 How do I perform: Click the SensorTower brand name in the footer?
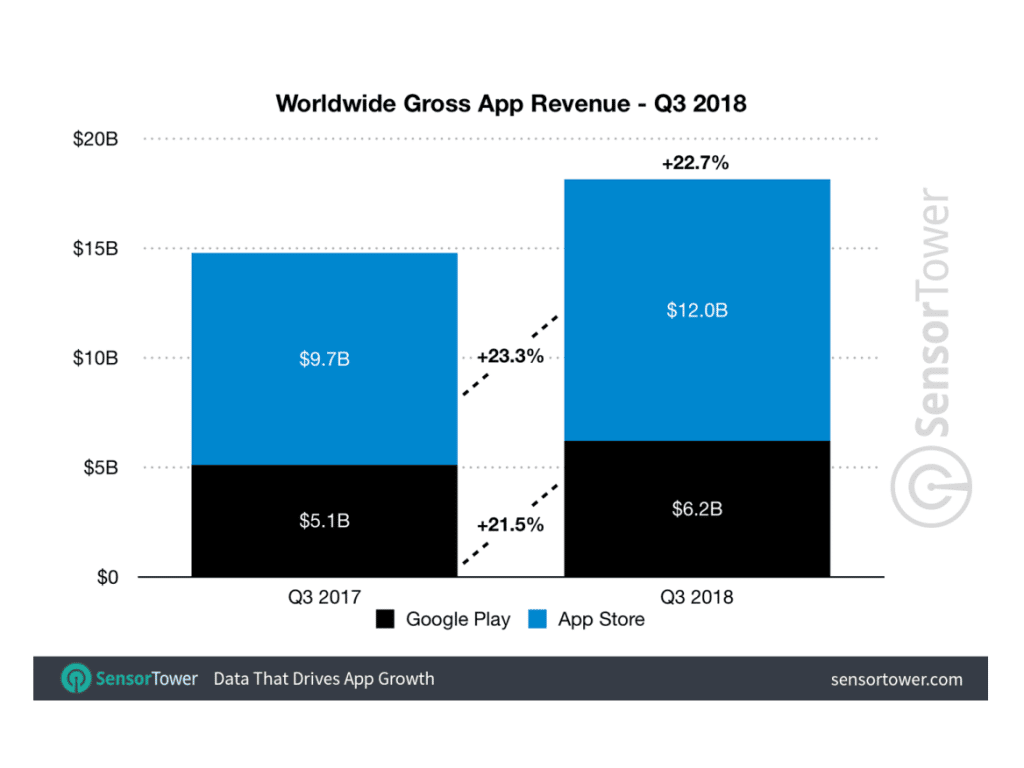click(x=146, y=679)
